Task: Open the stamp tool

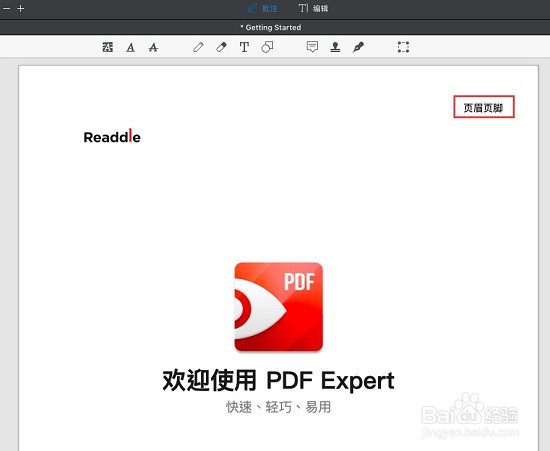Action: coord(335,47)
